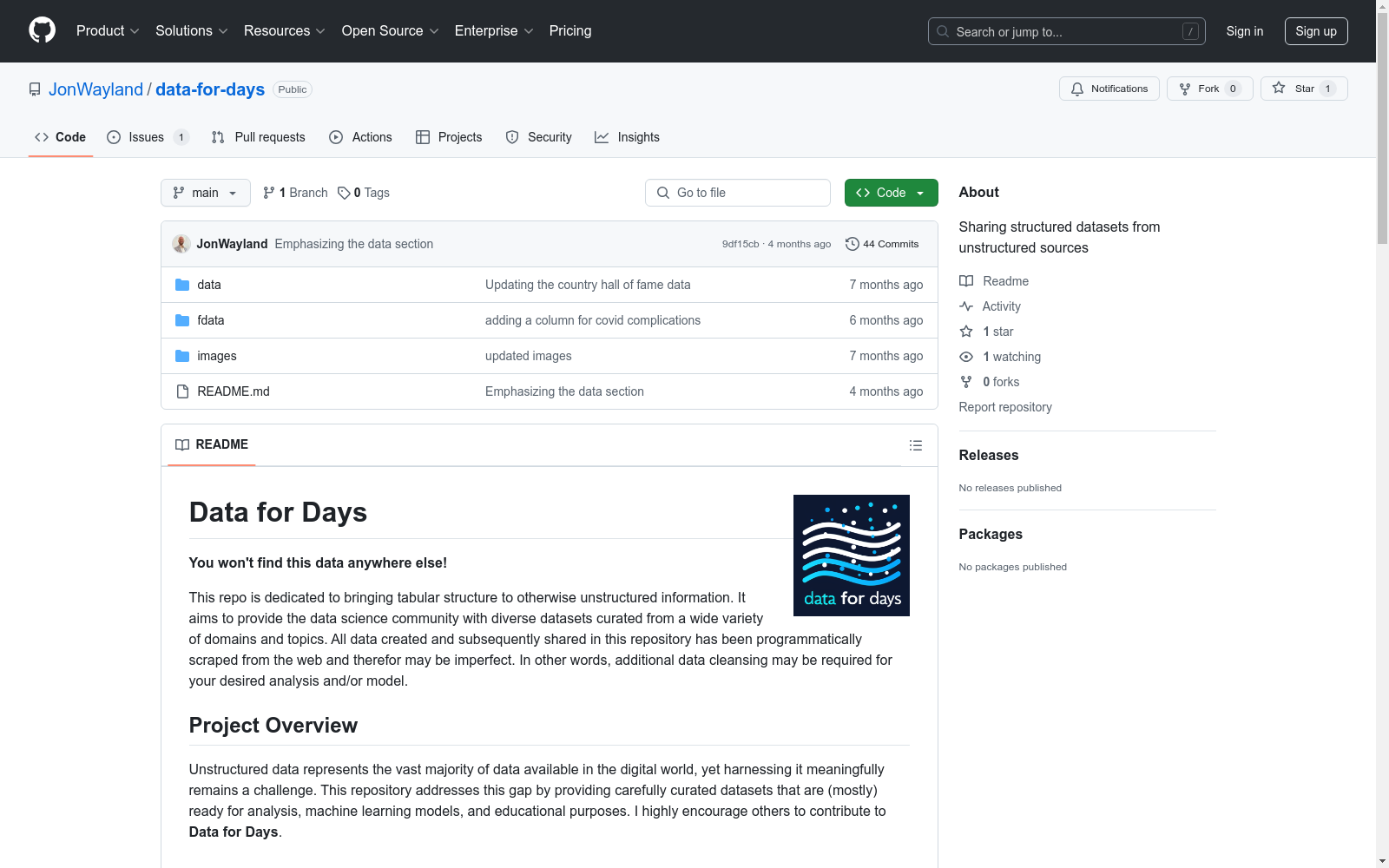This screenshot has height=868, width=1389.
Task: Switch to the Issues tab
Action: 148,137
